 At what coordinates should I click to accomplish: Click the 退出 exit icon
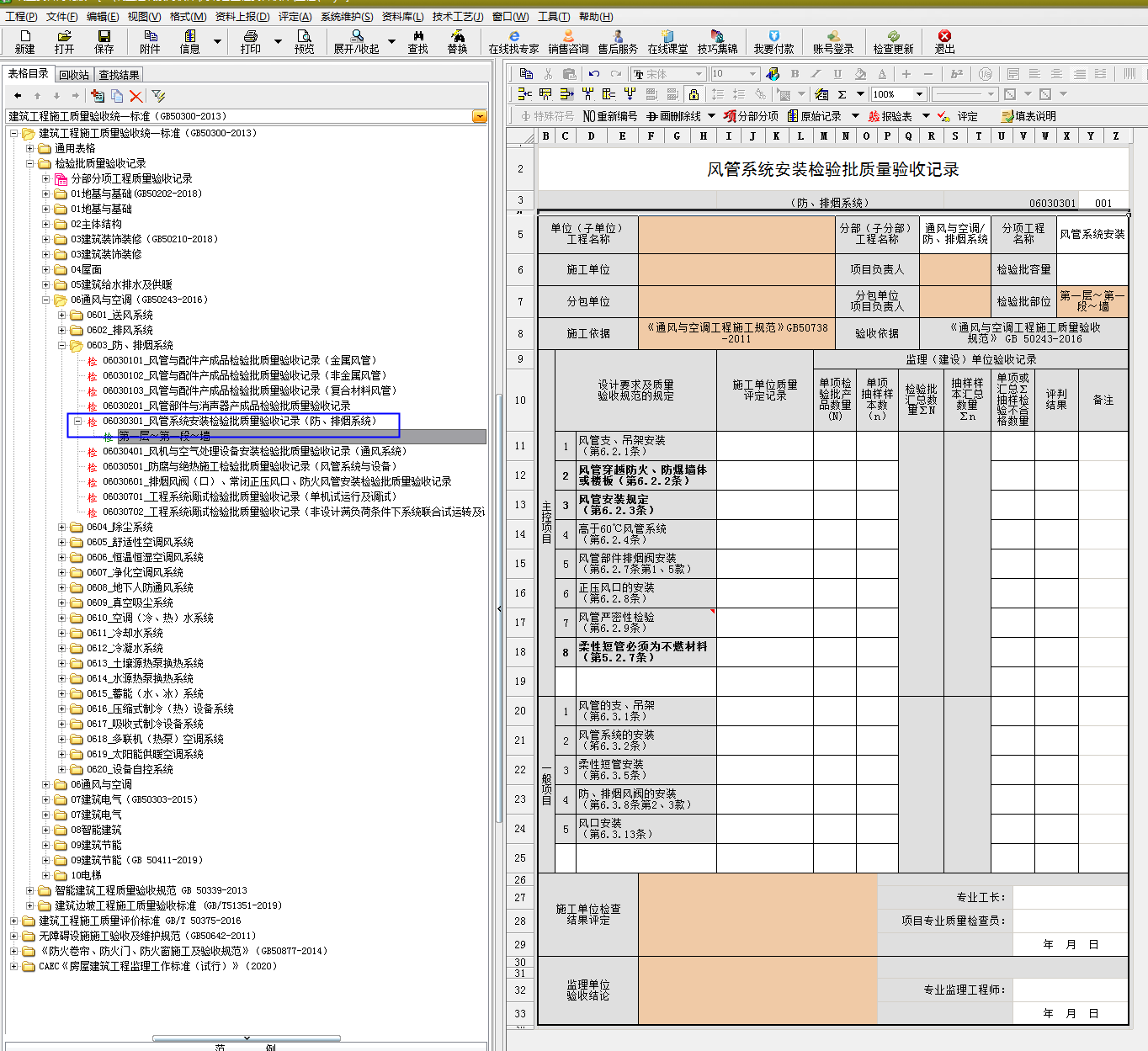[944, 41]
